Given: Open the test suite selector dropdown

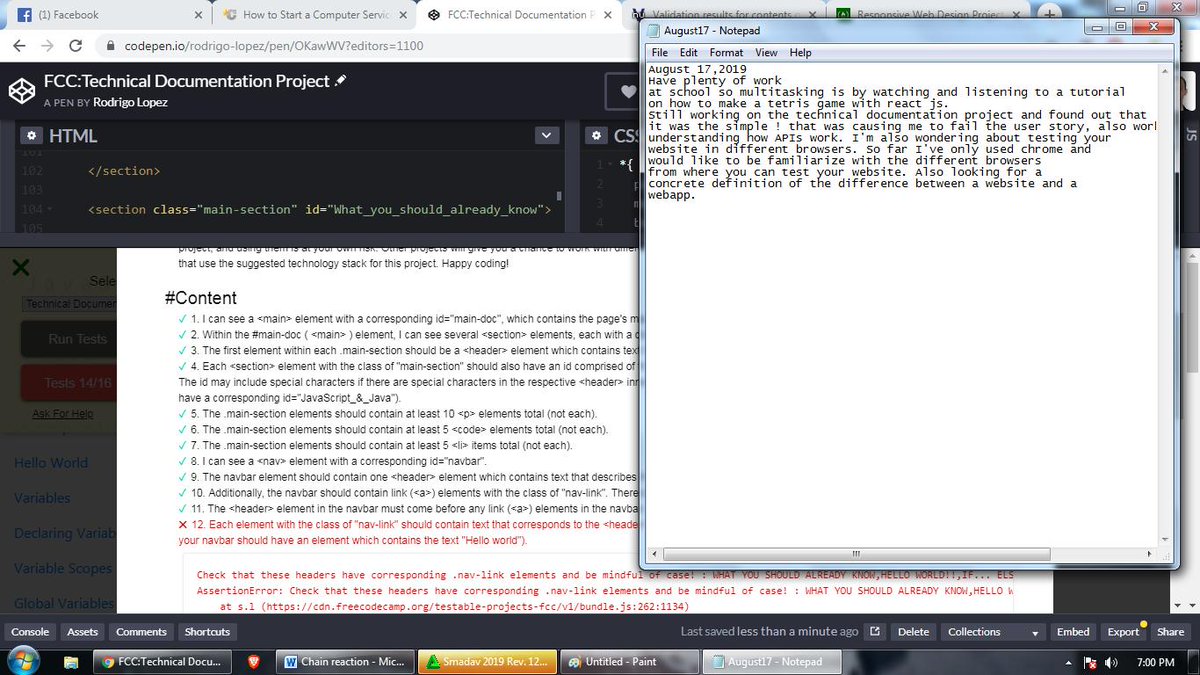Looking at the screenshot, I should coord(70,303).
